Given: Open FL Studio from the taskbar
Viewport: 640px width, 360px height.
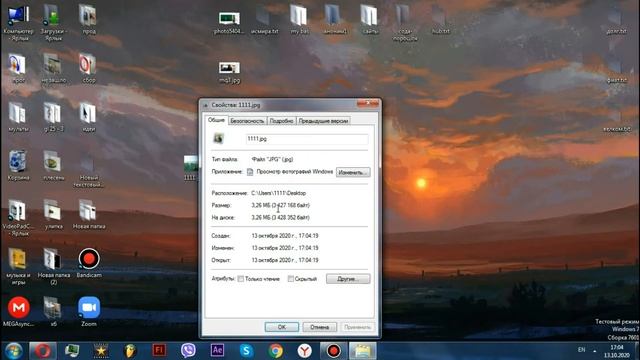Looking at the screenshot, I should pyautogui.click(x=130, y=351).
